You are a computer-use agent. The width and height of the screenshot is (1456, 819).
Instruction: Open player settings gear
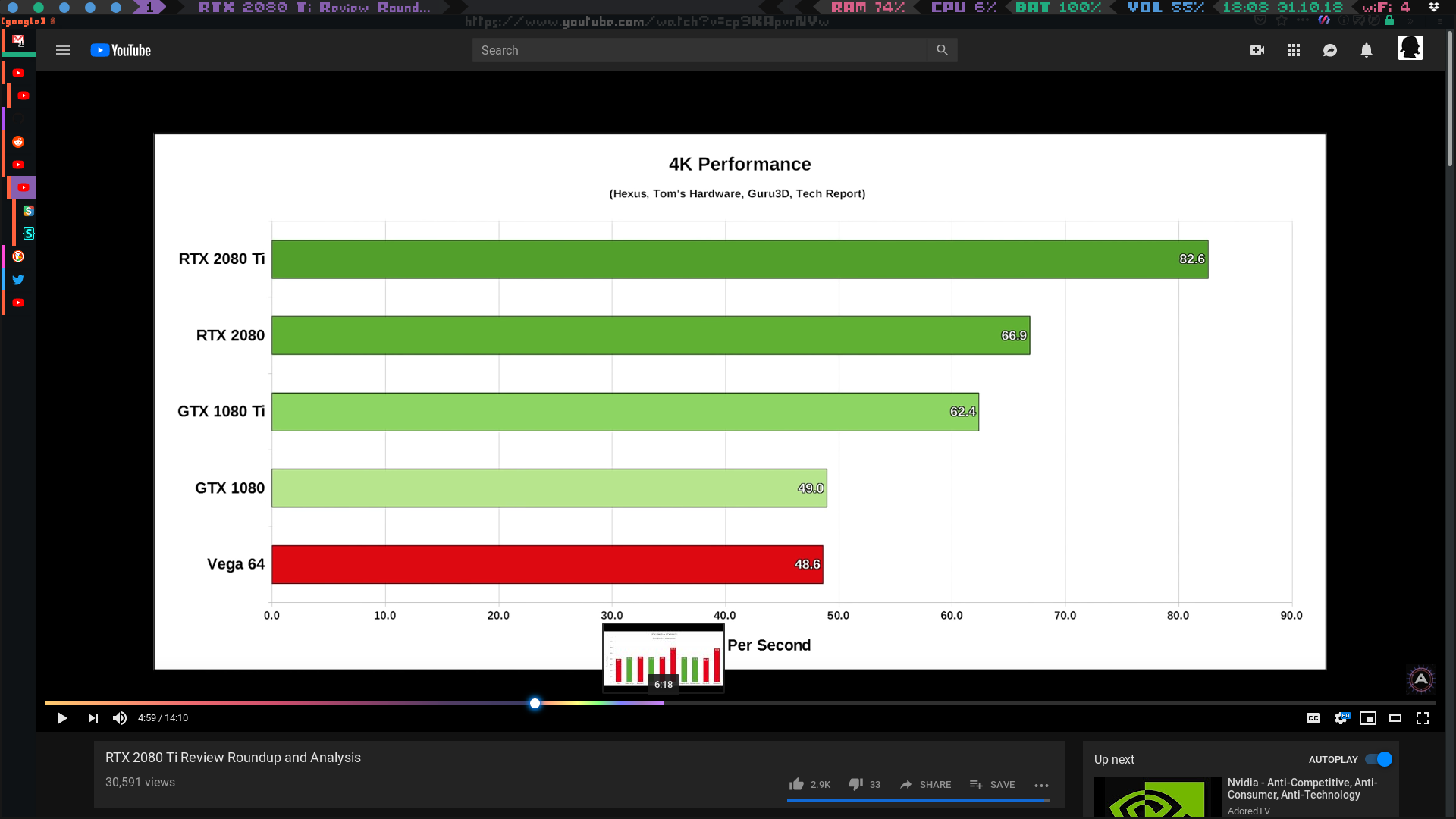[x=1341, y=718]
